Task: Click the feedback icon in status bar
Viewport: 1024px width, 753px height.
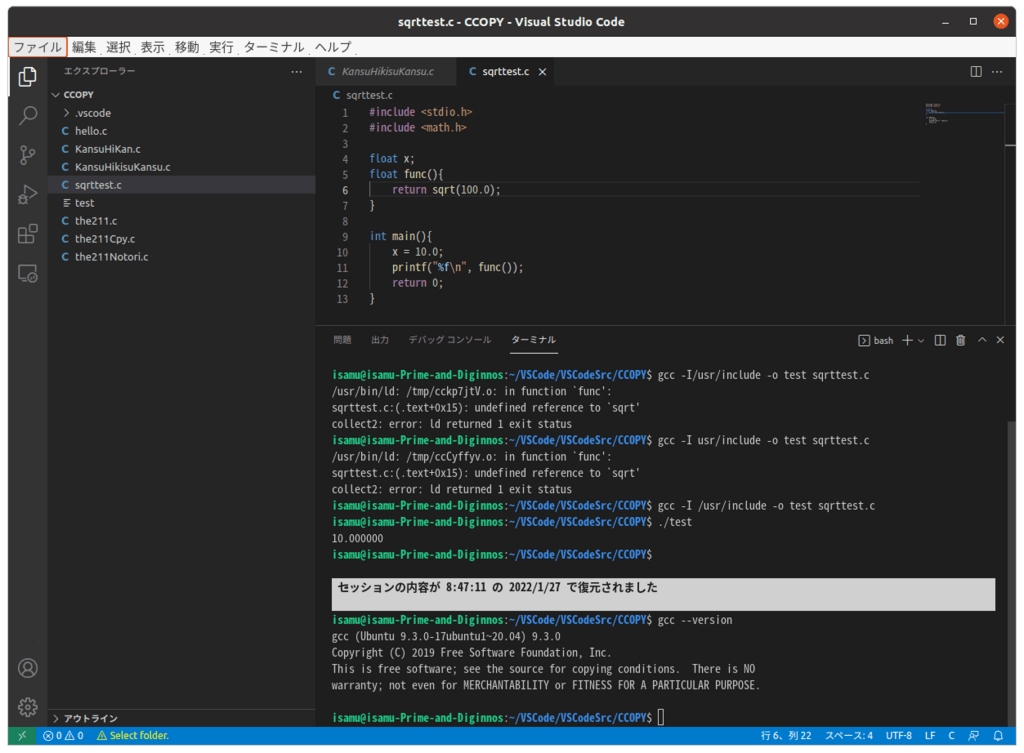Action: 973,735
